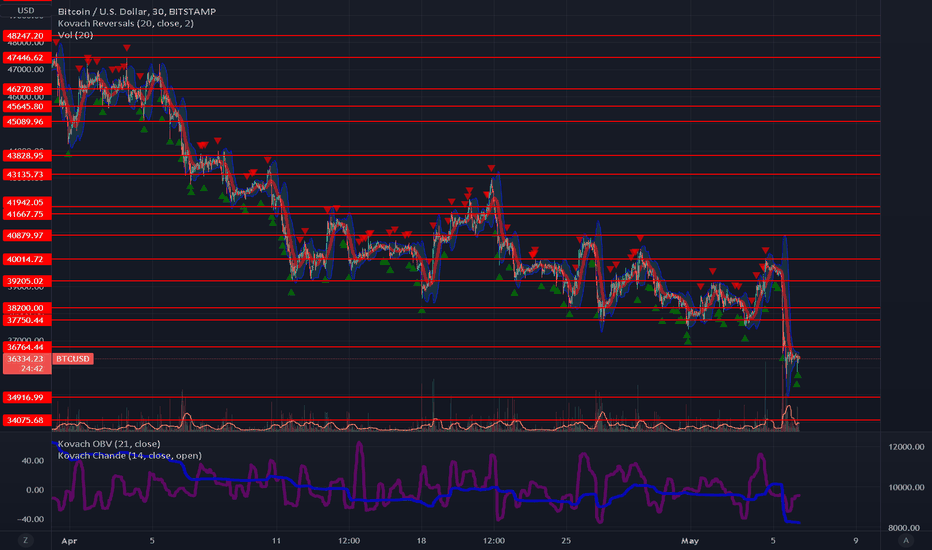
Task: Click the 37750.44 price level label
Action: pyautogui.click(x=27, y=320)
